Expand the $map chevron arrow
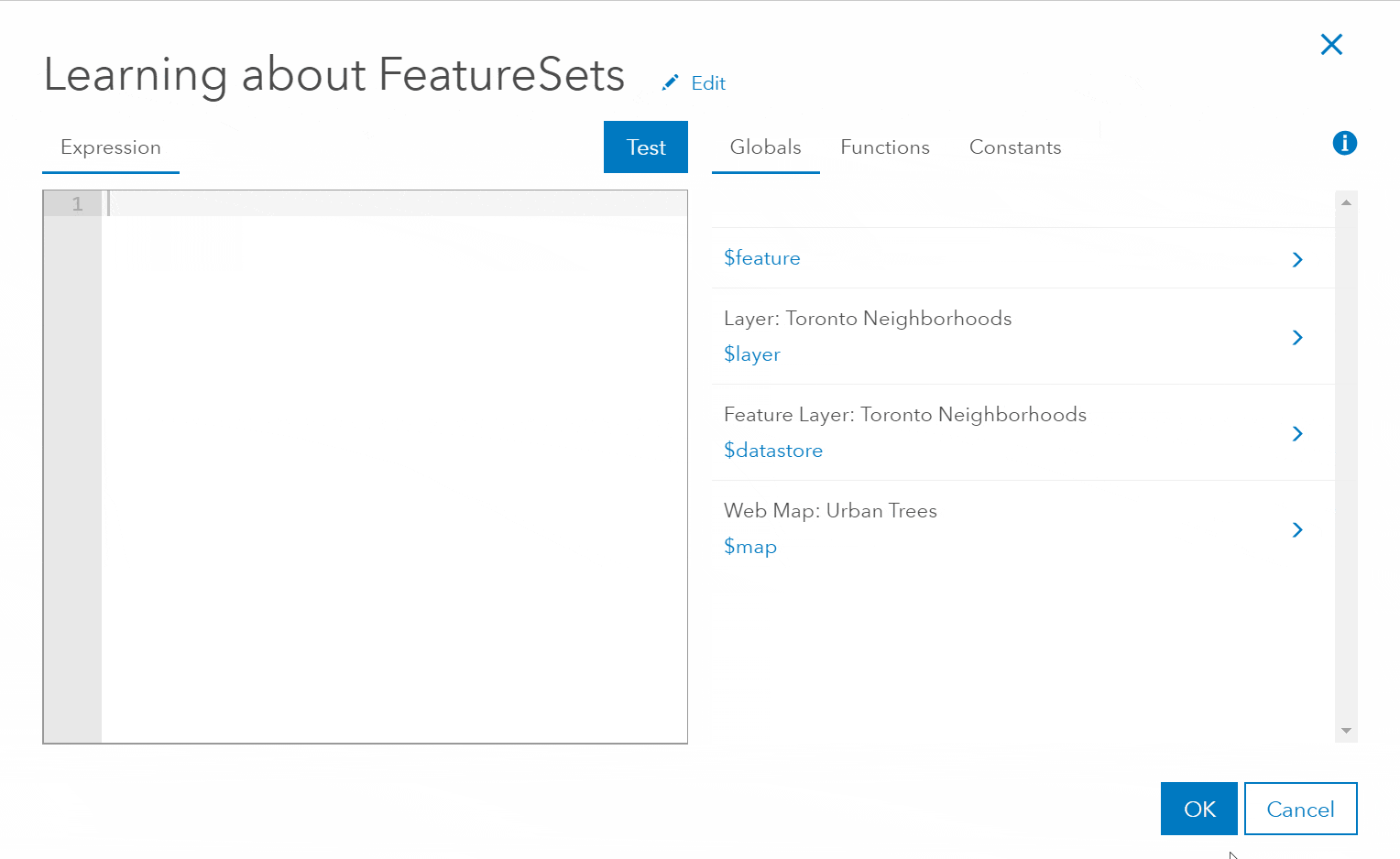 point(1297,529)
